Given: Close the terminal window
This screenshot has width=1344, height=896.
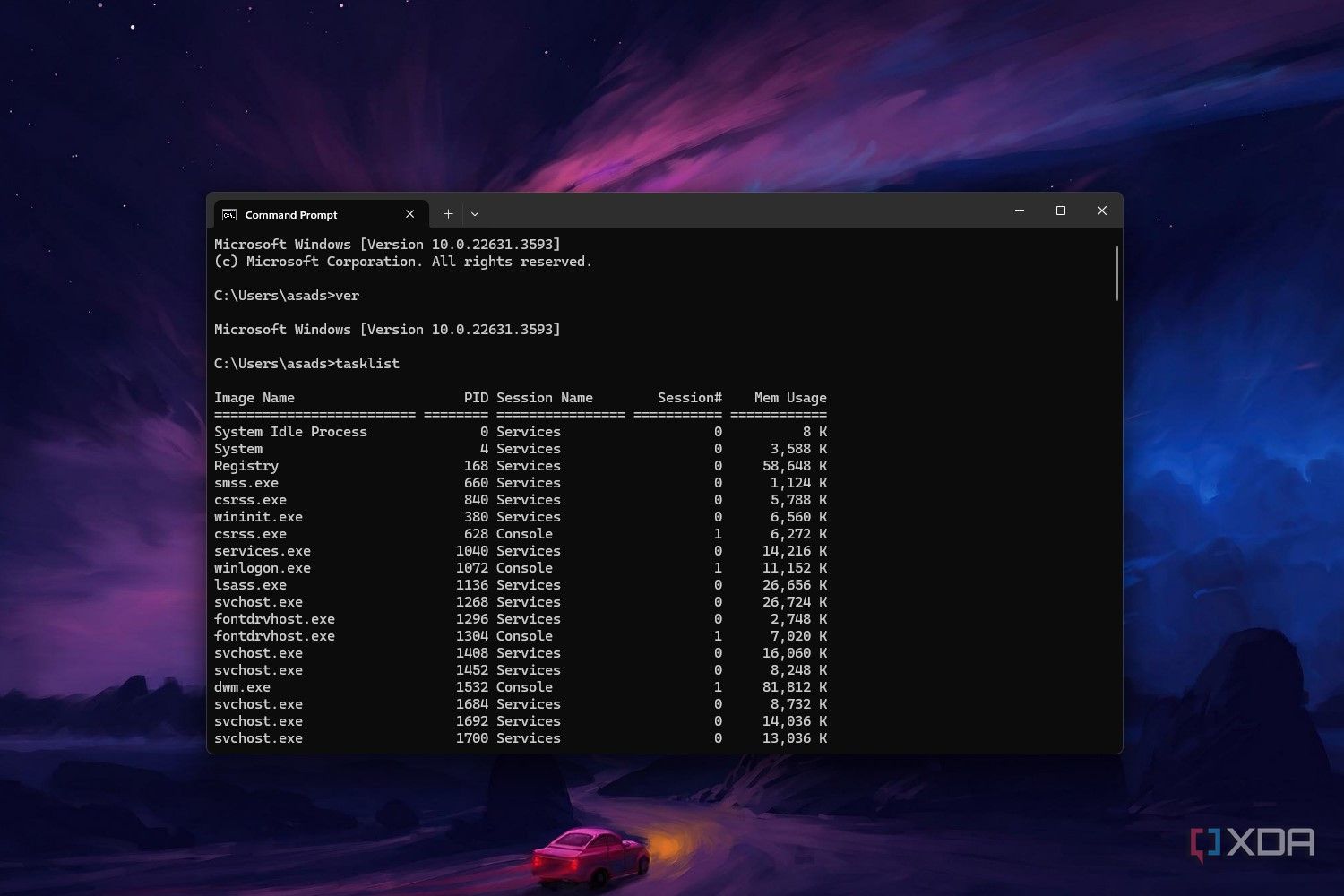Looking at the screenshot, I should tap(1102, 211).
